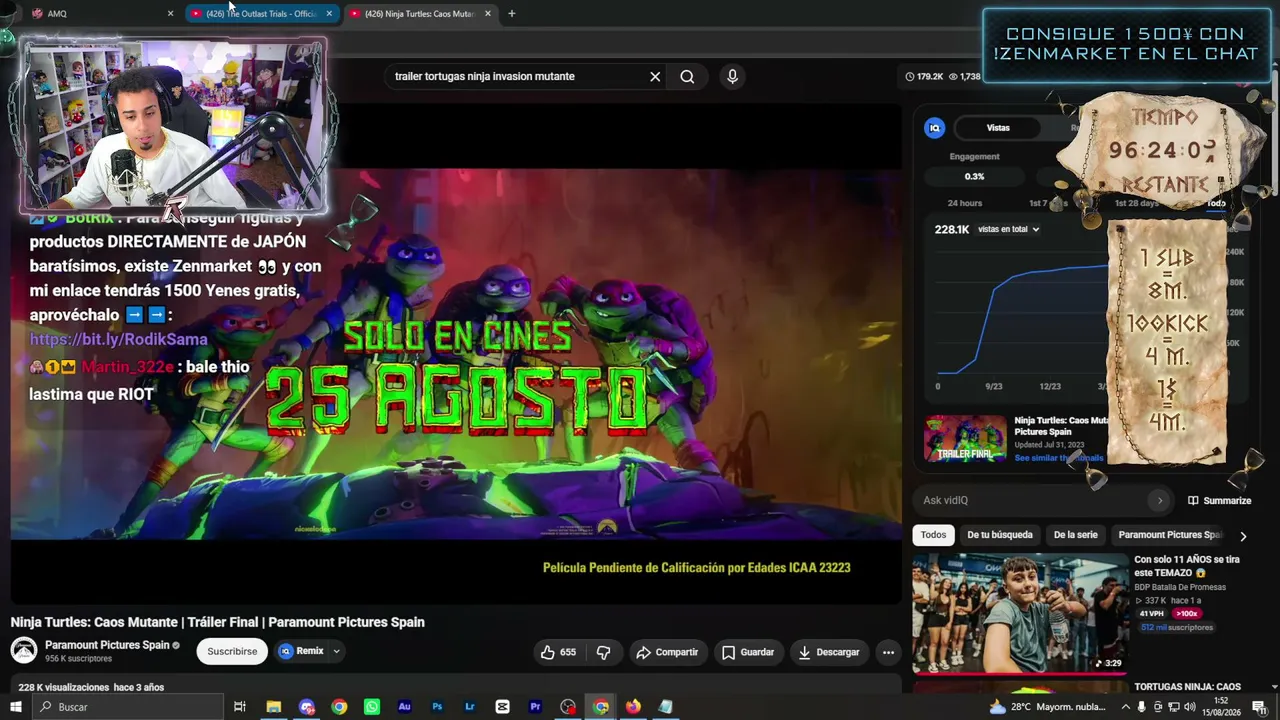Dislike the video with thumbs-down icon

(x=603, y=652)
